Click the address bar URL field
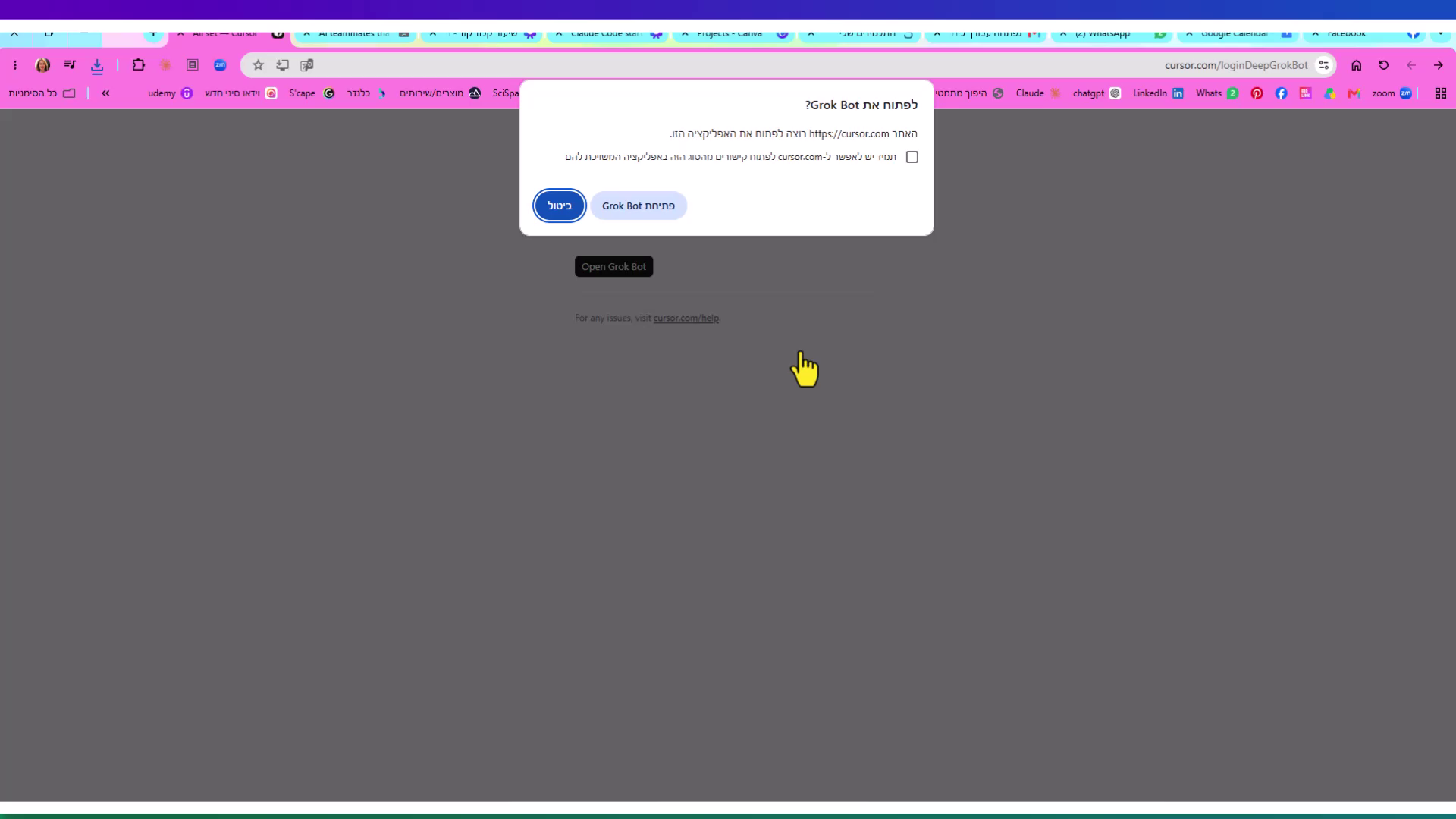The height and width of the screenshot is (819, 1456). click(x=789, y=65)
